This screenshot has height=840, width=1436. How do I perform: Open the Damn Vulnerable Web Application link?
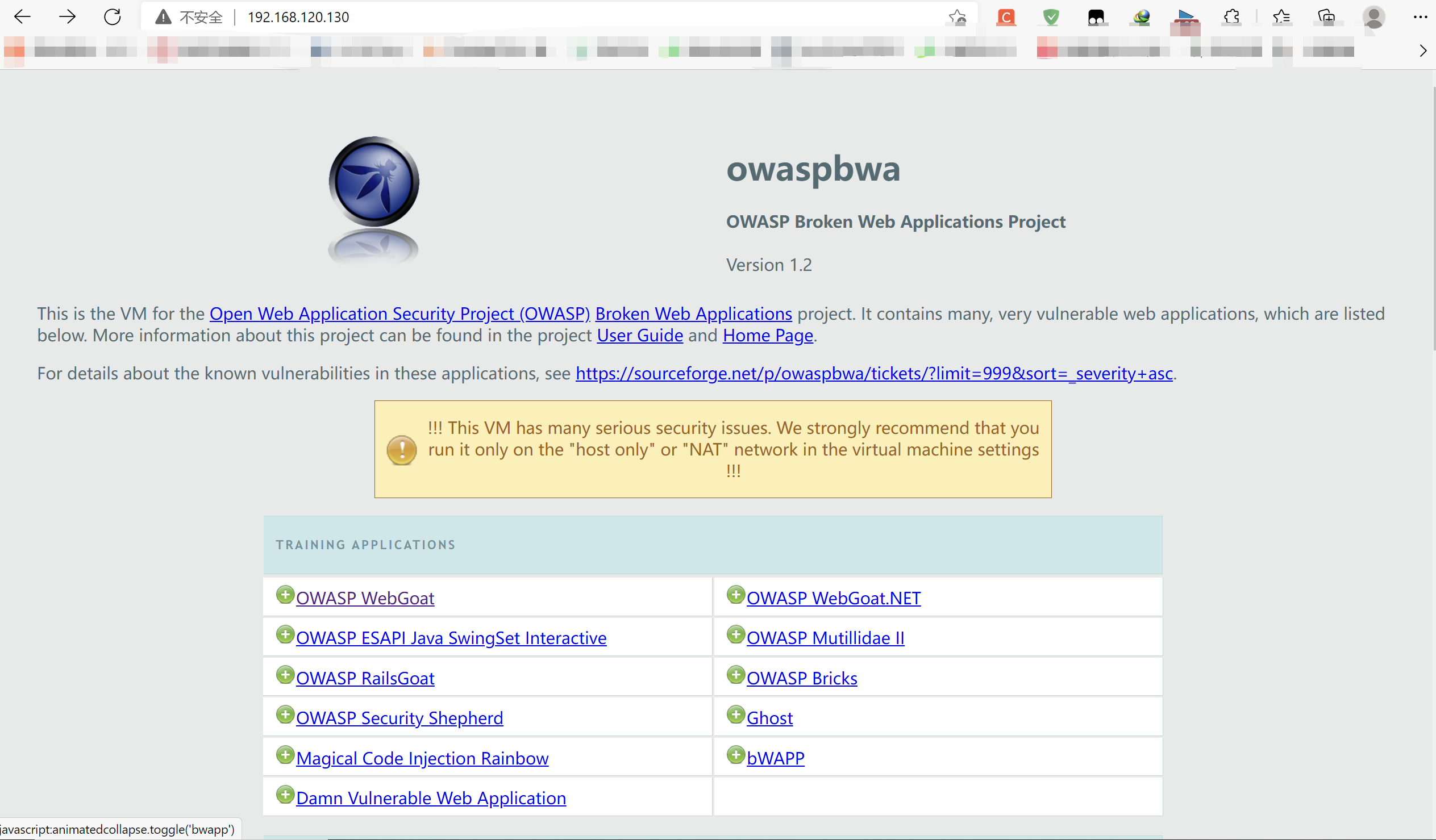431,797
